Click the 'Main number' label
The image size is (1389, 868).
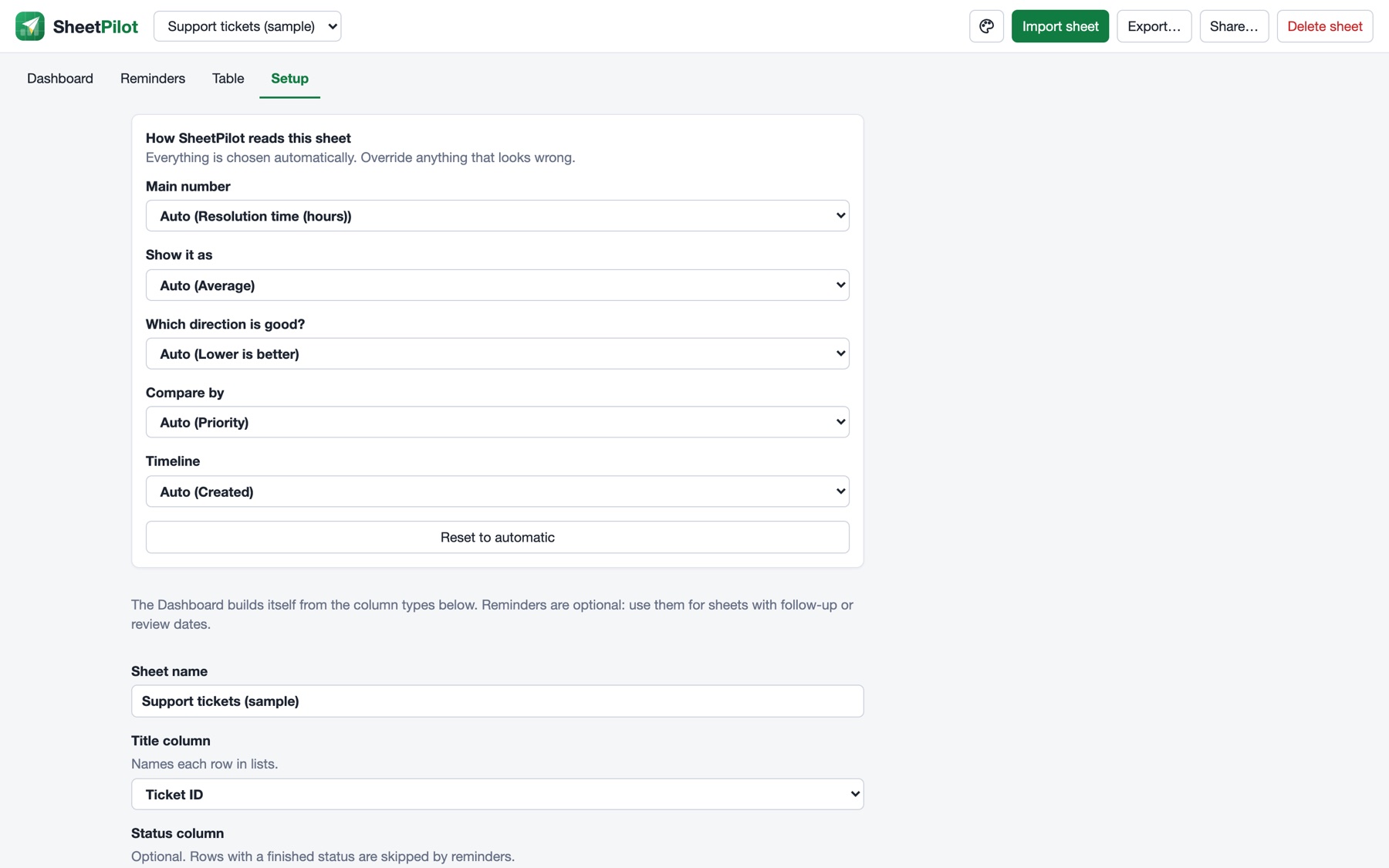pos(188,187)
